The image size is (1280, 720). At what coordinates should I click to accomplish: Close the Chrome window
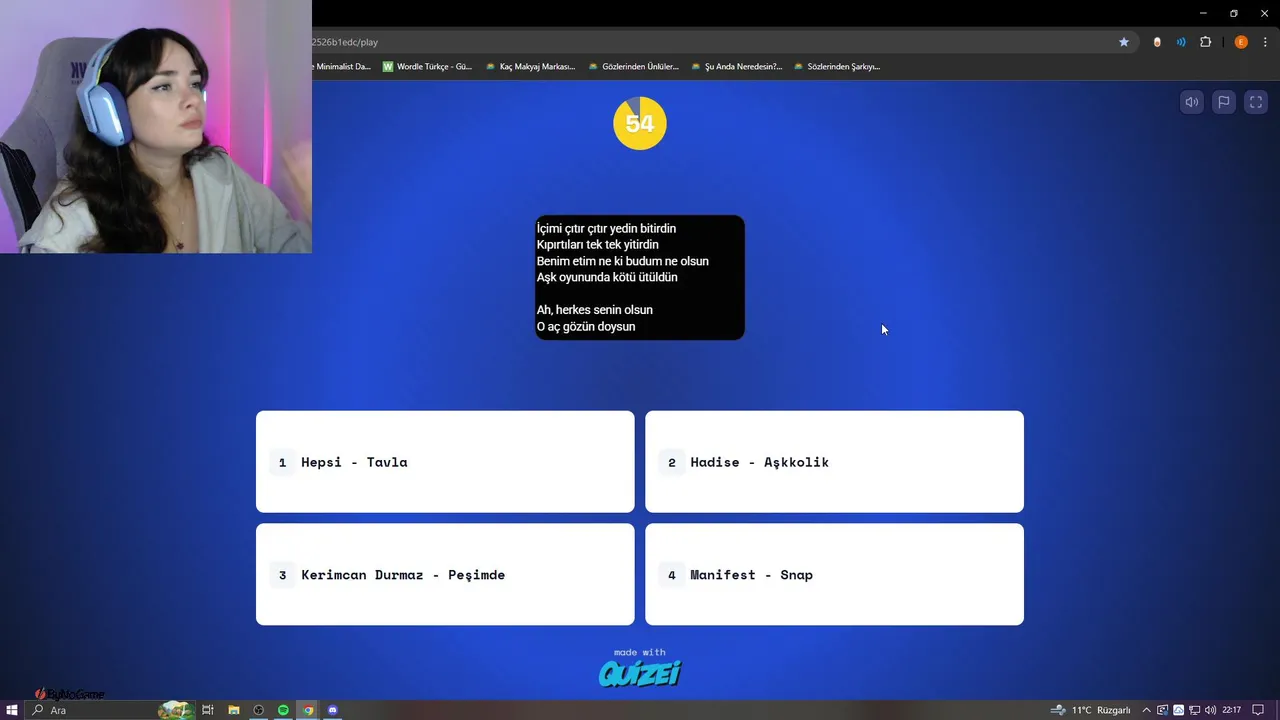point(1265,13)
